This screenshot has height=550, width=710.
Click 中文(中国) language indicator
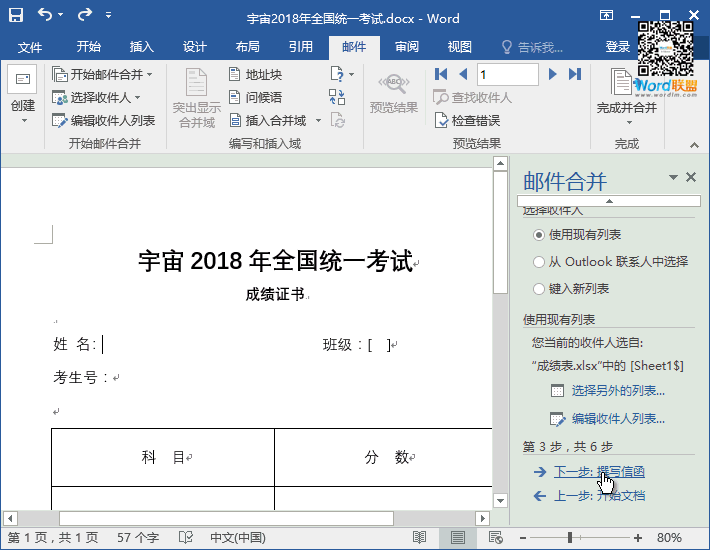point(237,538)
